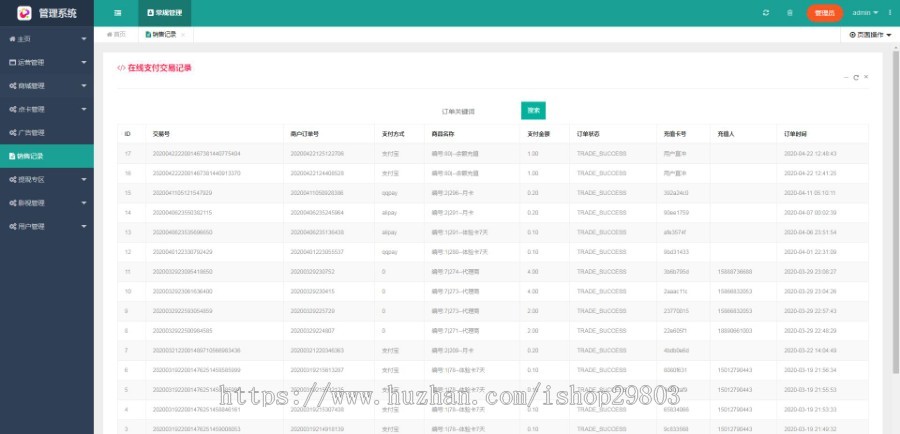Select the 常规管理 top menu item
This screenshot has height=434, width=900.
(x=164, y=13)
